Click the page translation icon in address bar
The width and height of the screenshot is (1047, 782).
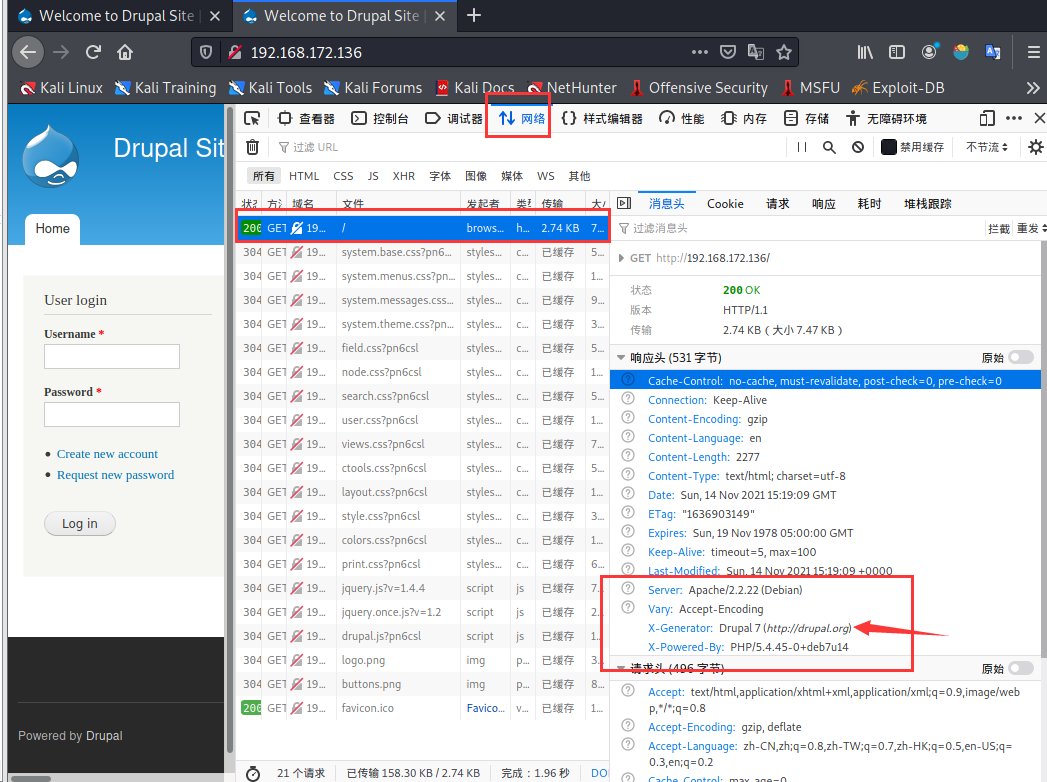coord(755,51)
